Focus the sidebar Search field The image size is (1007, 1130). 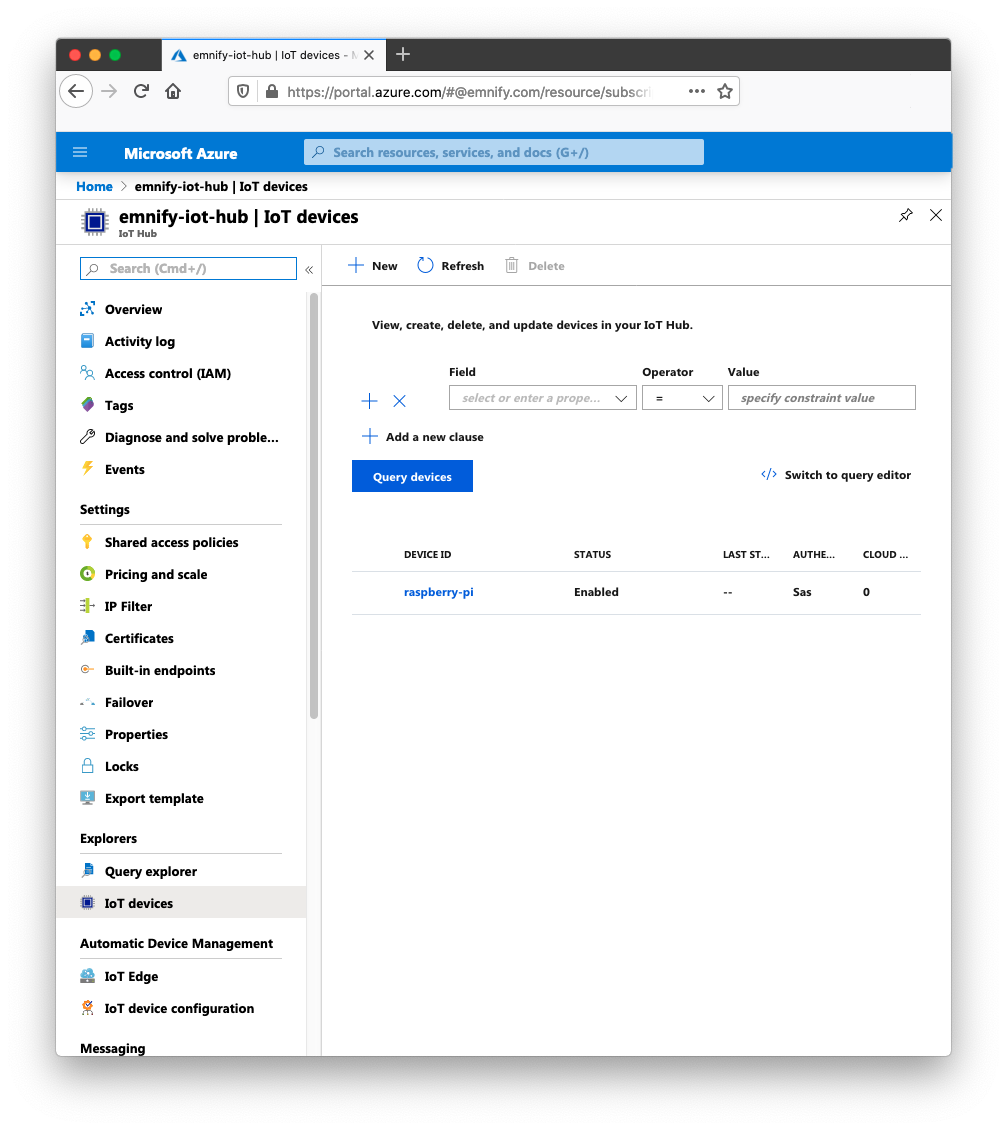click(188, 269)
